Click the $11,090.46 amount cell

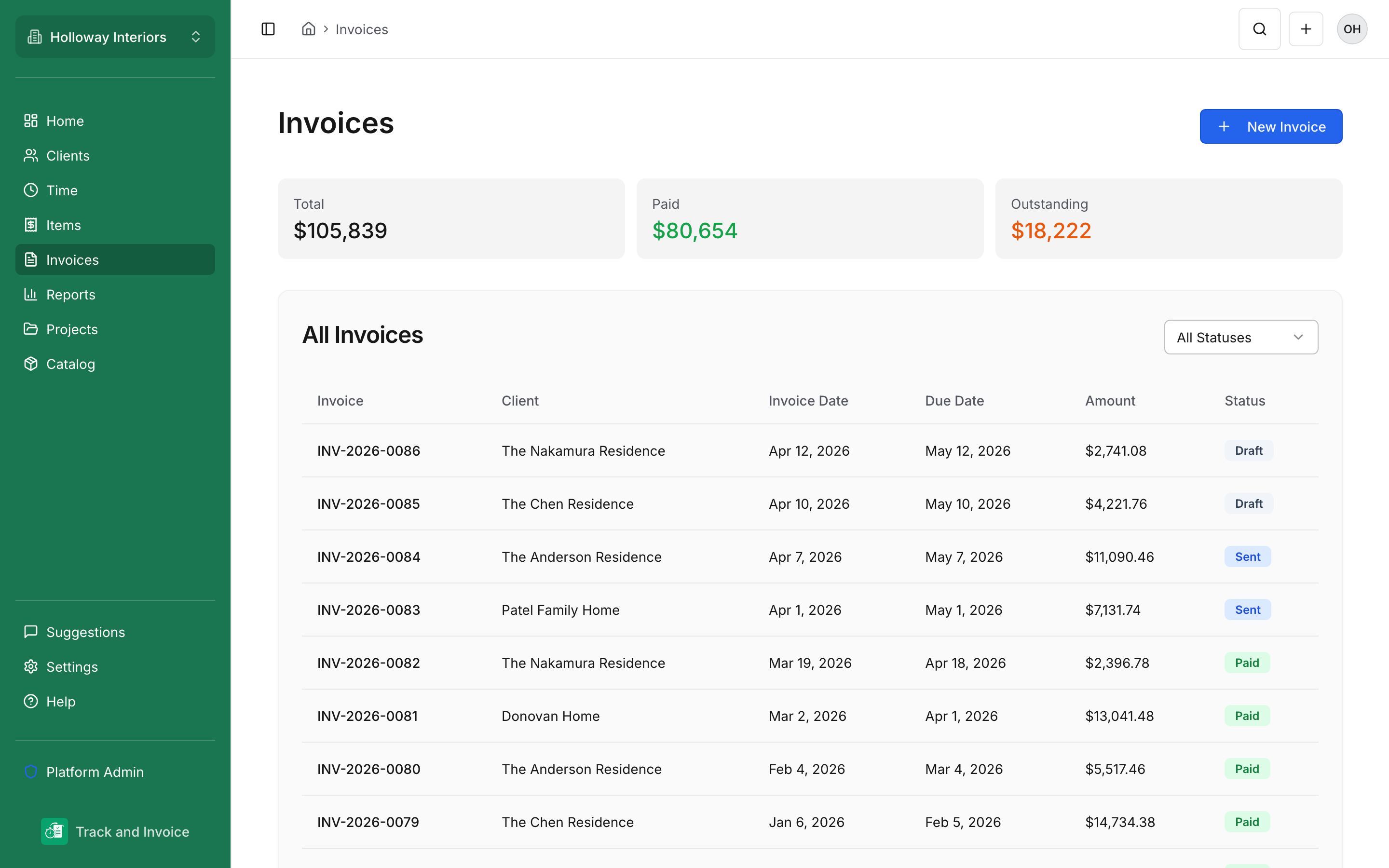1119,557
